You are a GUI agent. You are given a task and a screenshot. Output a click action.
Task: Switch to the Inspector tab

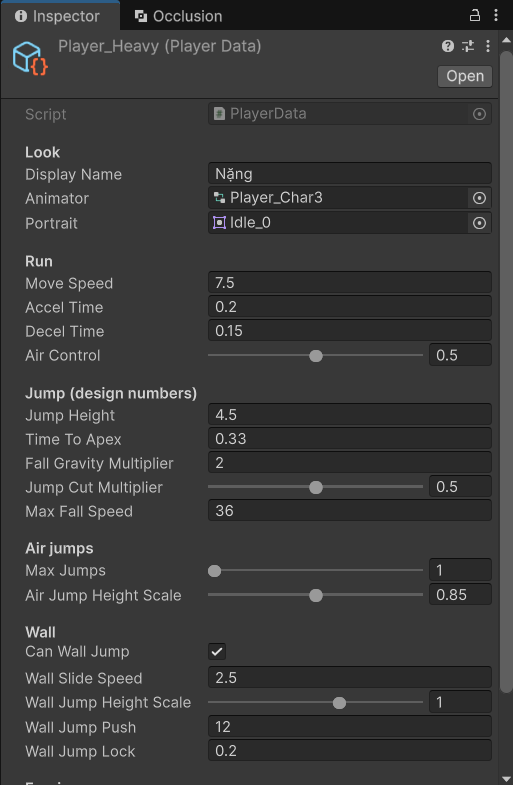60,16
